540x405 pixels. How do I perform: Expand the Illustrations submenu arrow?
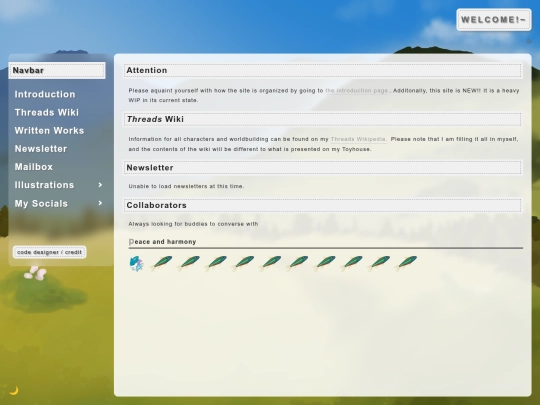pos(100,185)
